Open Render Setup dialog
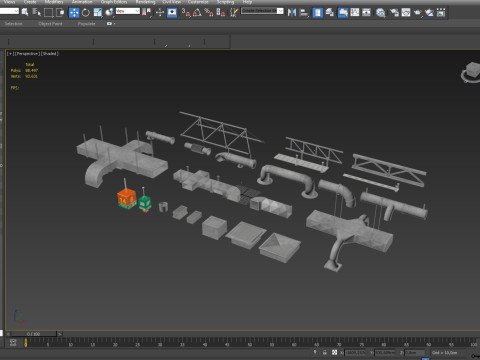Screen dimensions: 480x360 394,12
